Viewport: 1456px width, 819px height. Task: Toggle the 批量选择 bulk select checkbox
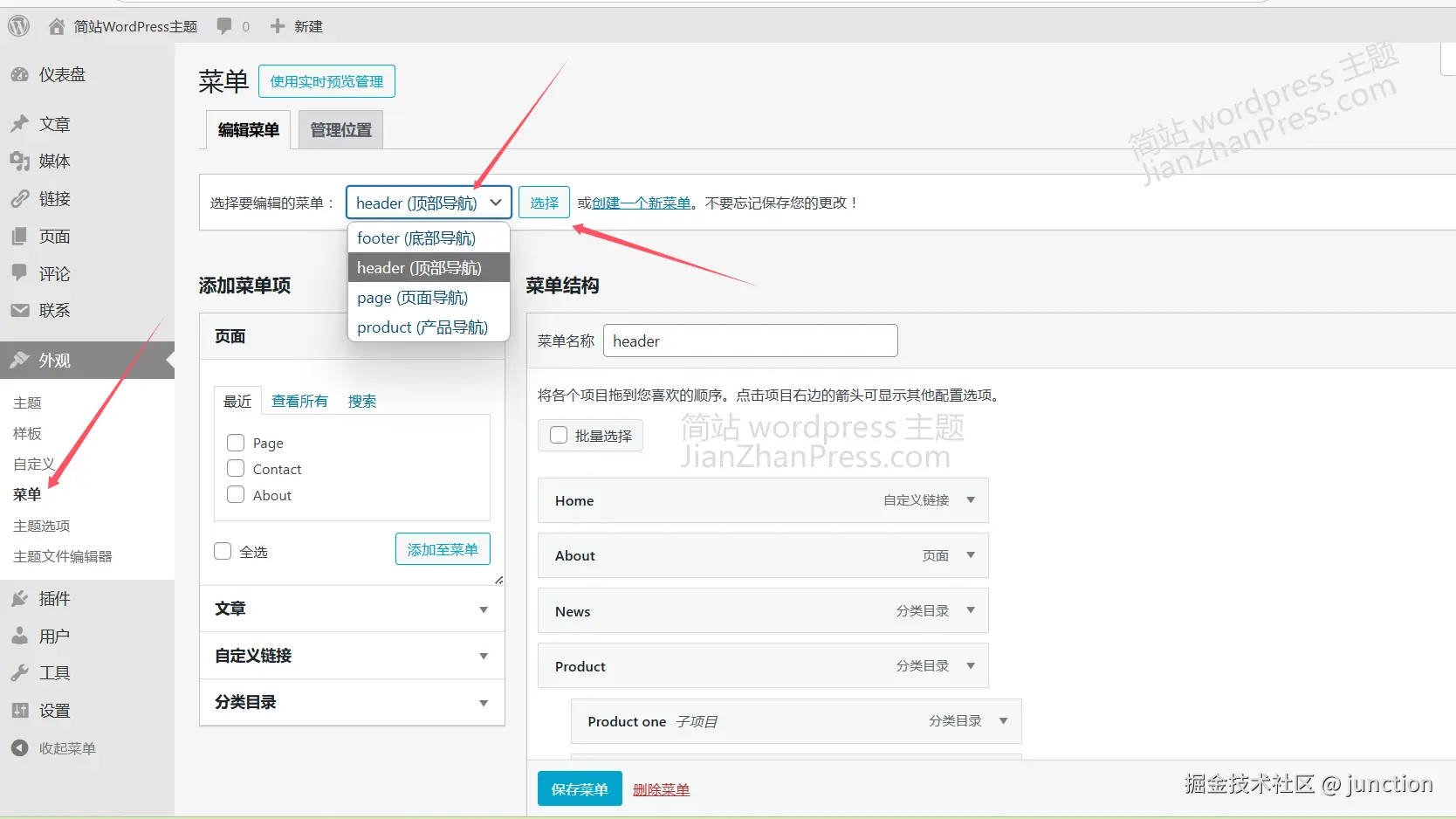(559, 435)
